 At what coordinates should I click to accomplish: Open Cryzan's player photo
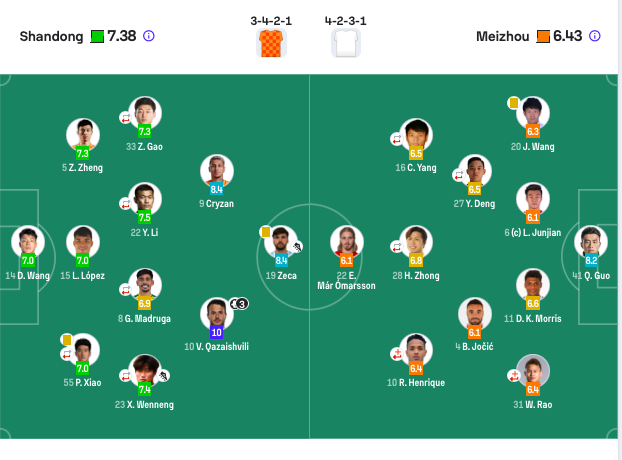tap(217, 171)
